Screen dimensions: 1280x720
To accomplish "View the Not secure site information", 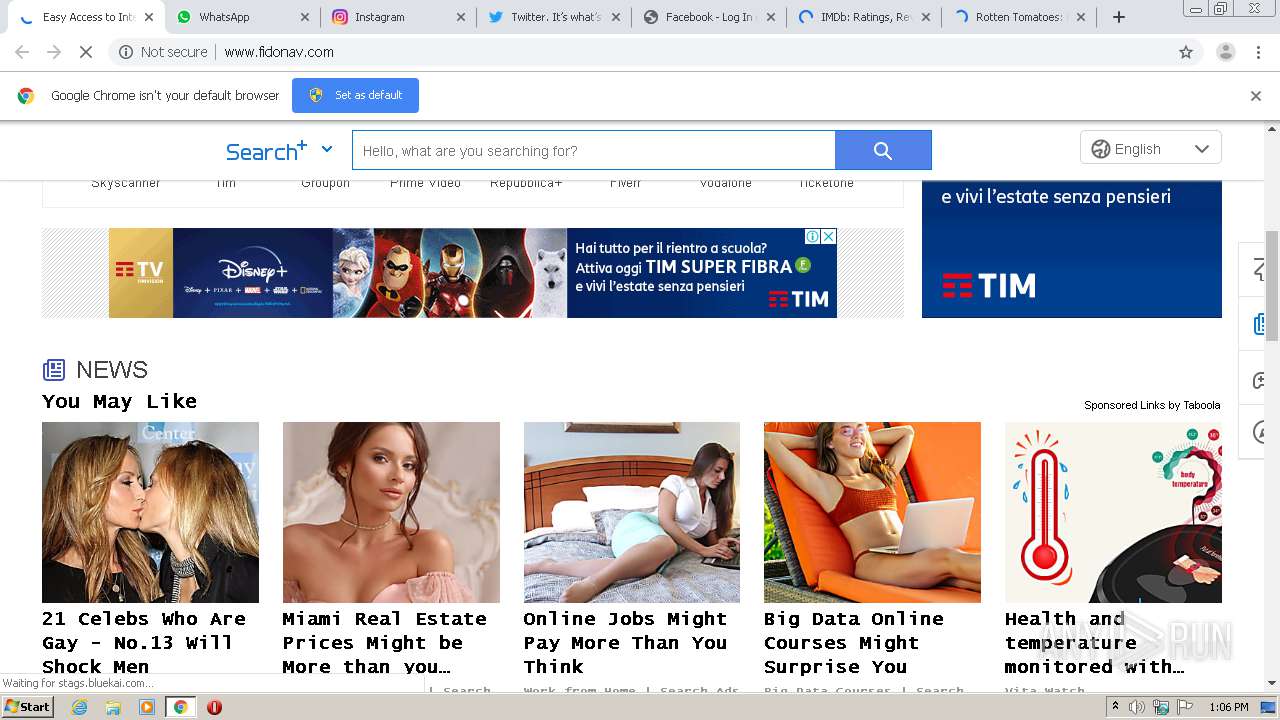I will (x=163, y=52).
